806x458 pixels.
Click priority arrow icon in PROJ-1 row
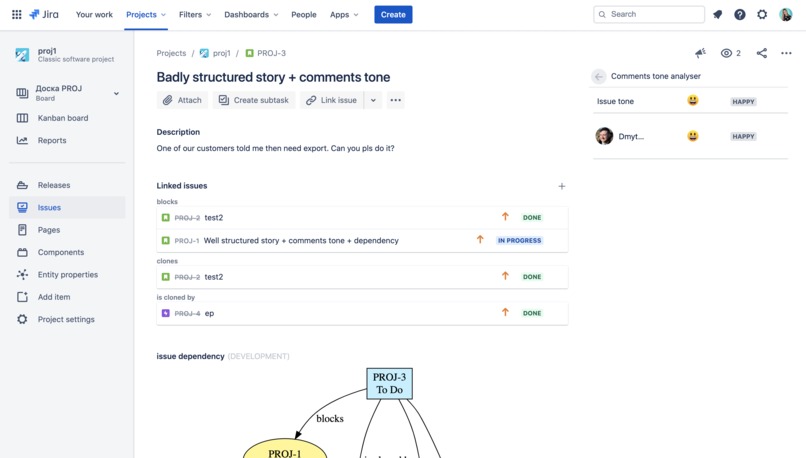480,240
